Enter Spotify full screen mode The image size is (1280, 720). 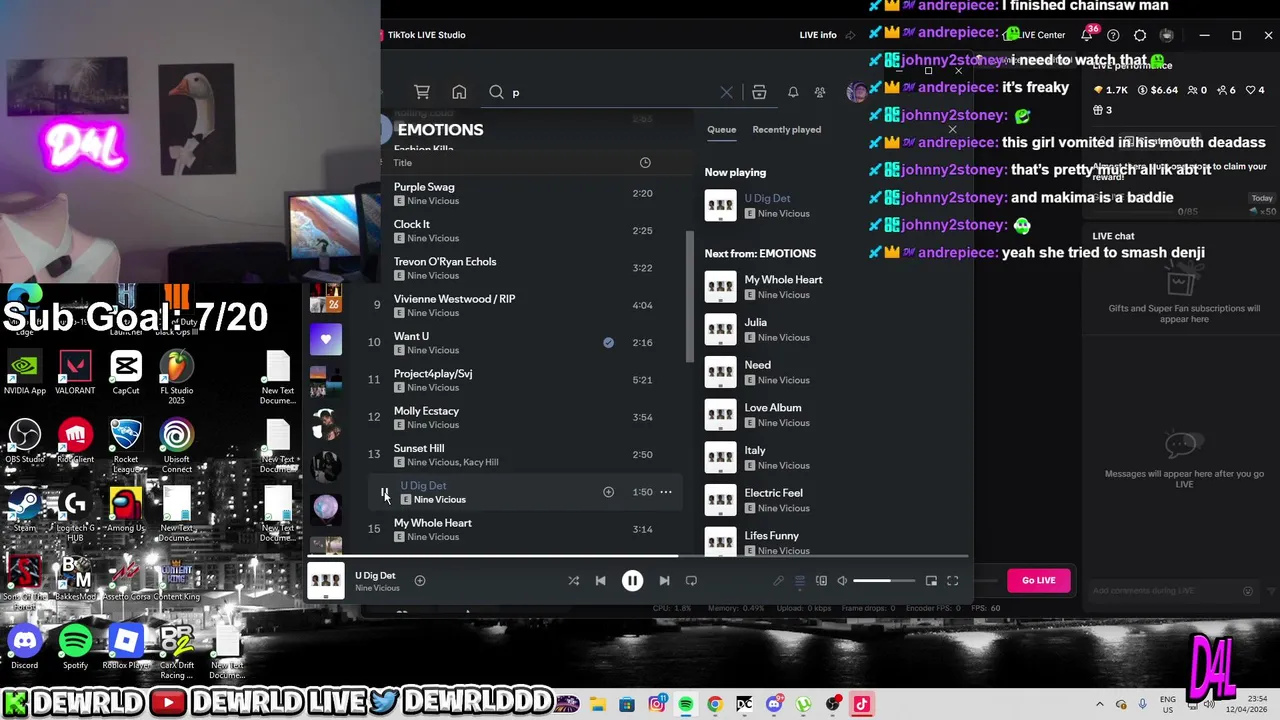tap(952, 580)
